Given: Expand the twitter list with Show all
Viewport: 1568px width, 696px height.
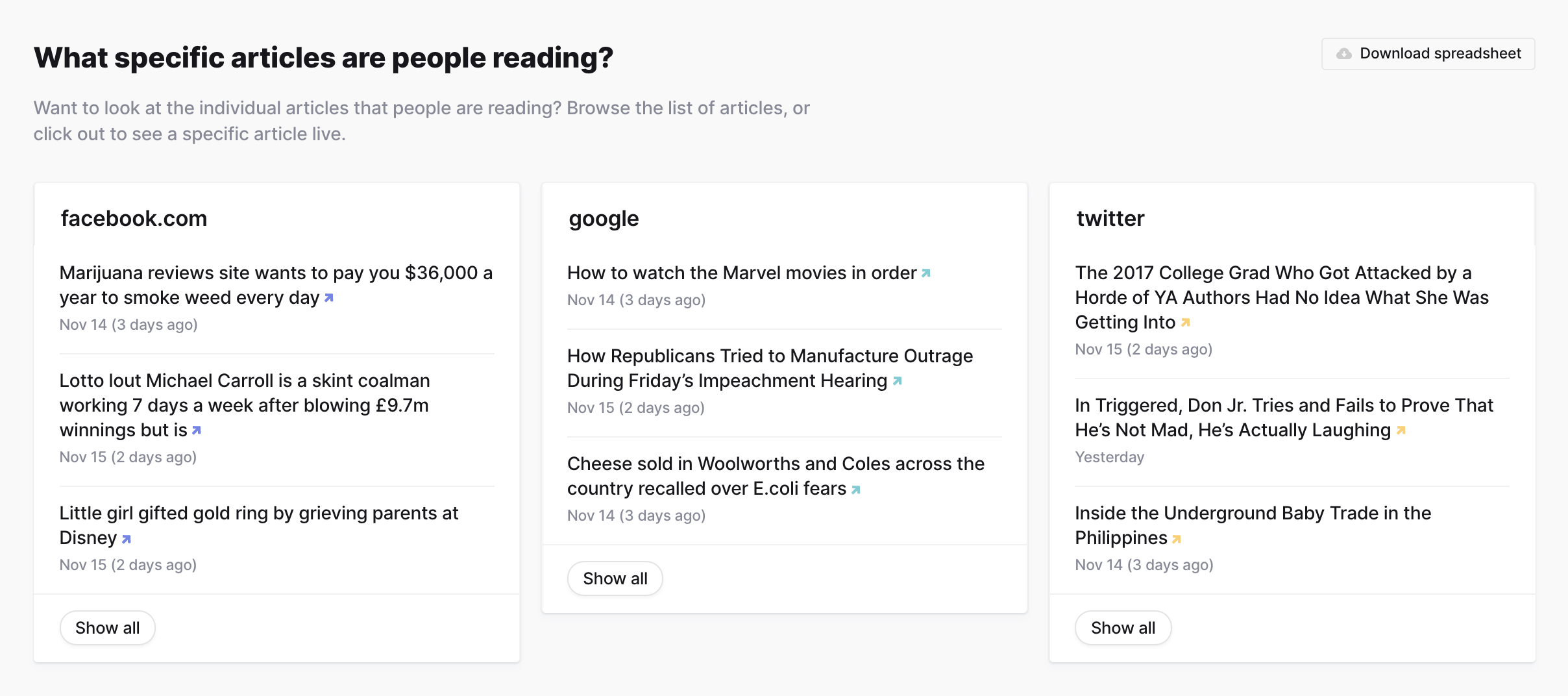Looking at the screenshot, I should pos(1123,627).
